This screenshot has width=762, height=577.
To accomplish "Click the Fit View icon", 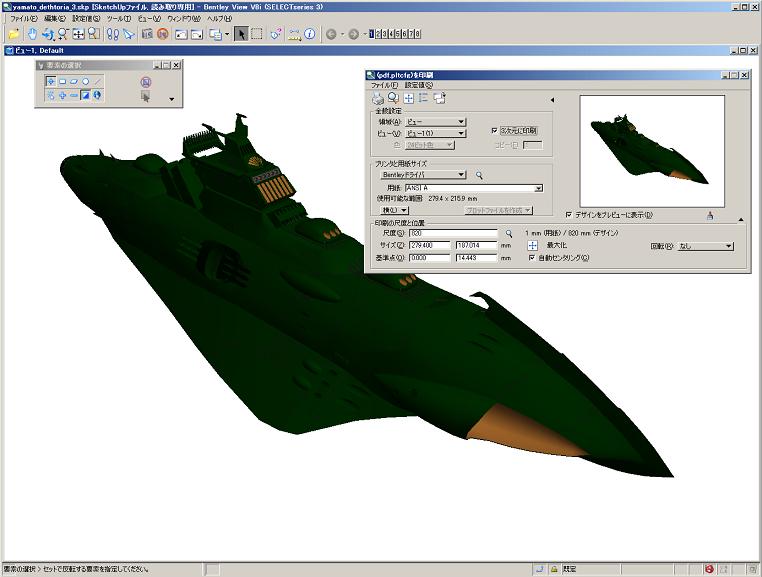I will point(79,34).
